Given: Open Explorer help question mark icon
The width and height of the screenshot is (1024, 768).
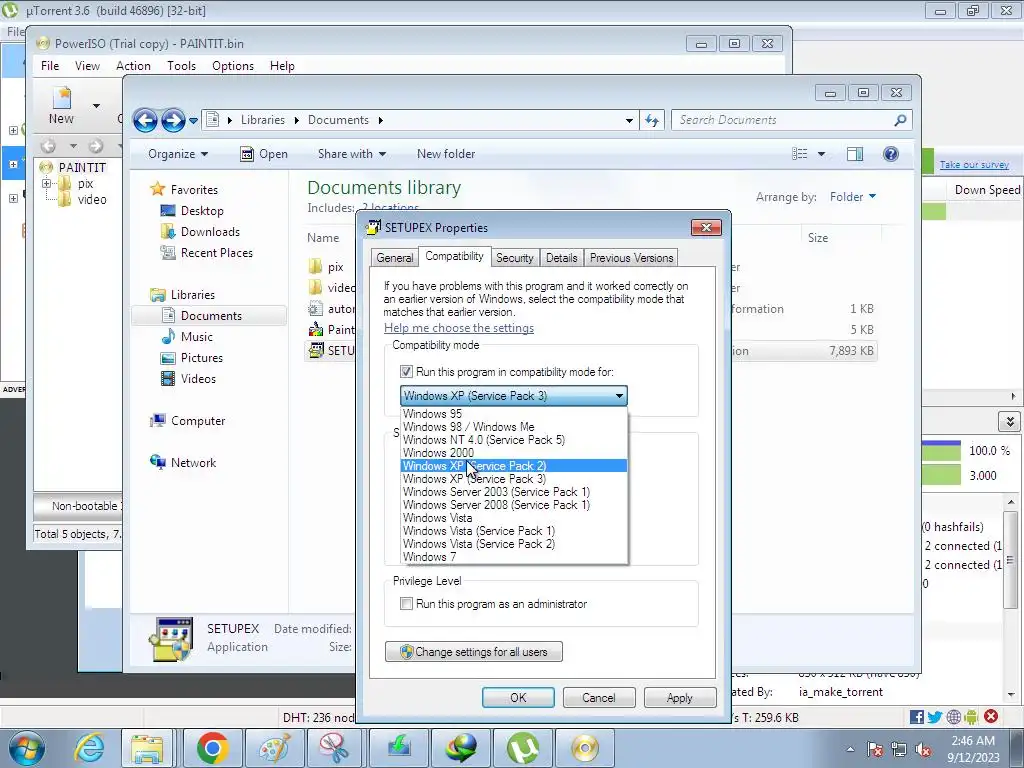Looking at the screenshot, I should tap(891, 154).
